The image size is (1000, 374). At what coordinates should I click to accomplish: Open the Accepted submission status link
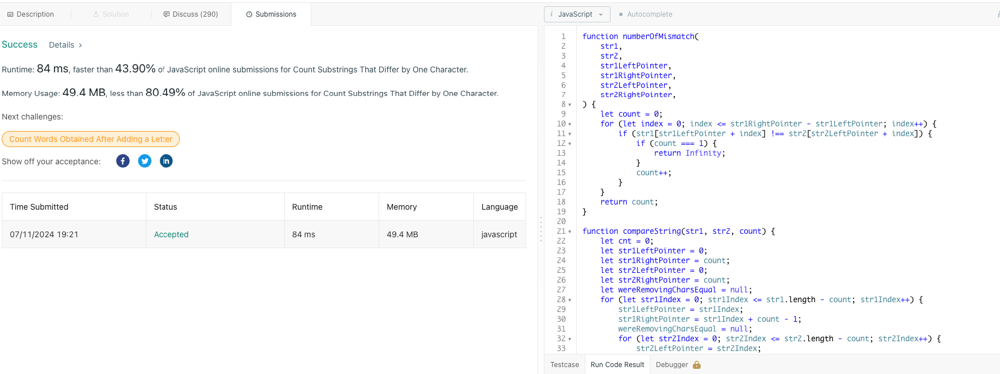[171, 235]
